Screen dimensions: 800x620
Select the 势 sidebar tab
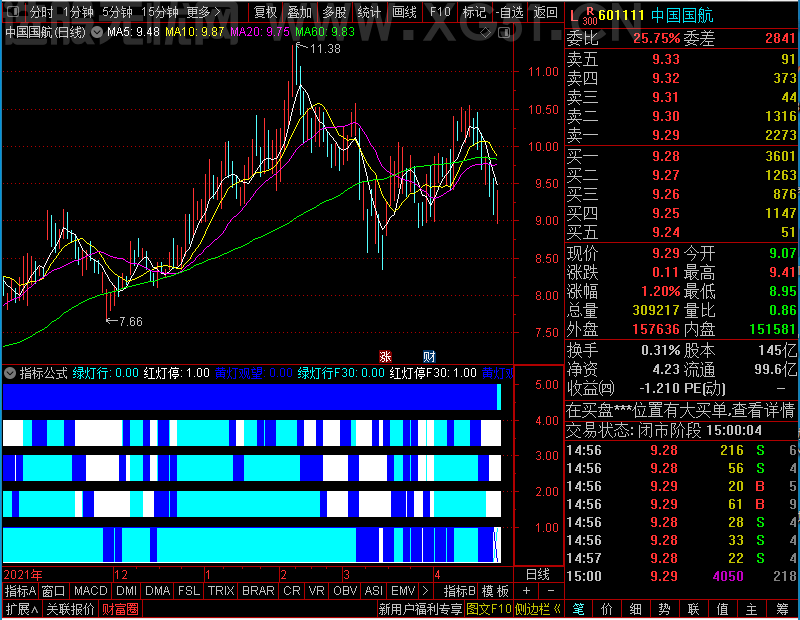(x=664, y=609)
